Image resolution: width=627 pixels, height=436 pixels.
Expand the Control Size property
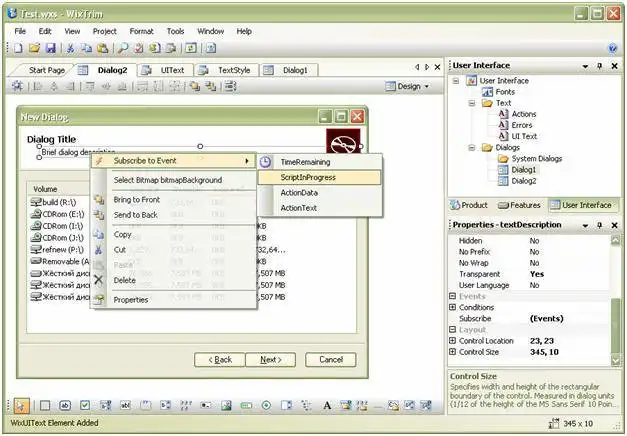[x=453, y=352]
